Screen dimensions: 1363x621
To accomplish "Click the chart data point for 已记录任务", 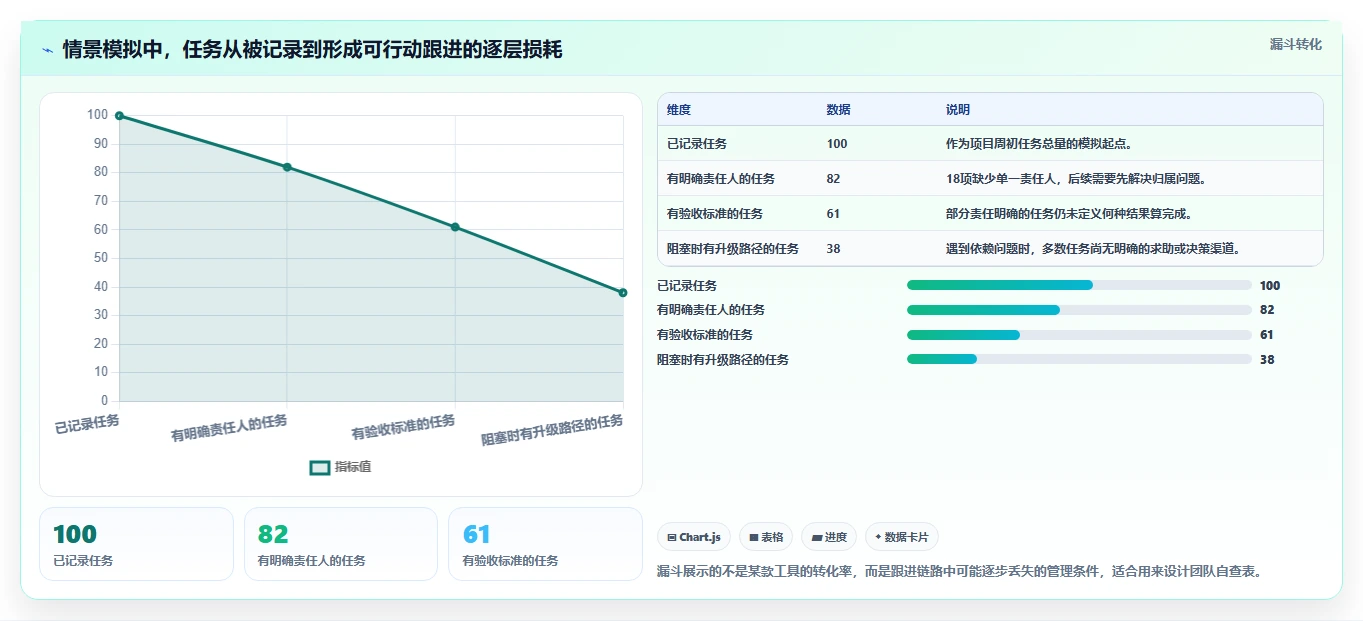I will 119,116.
